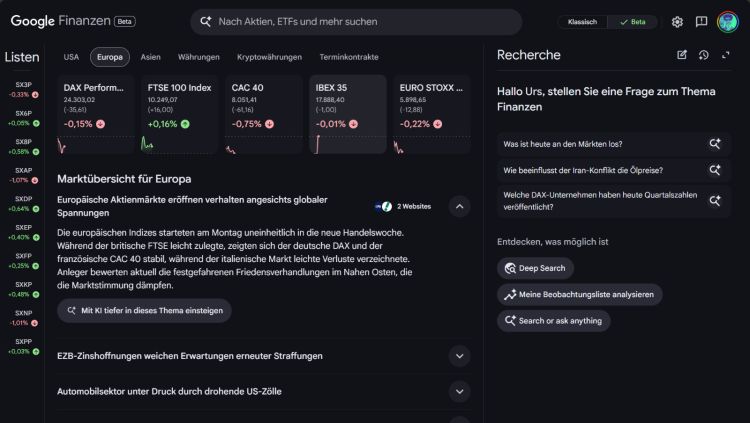This screenshot has width=750, height=423.
Task: Open the DAX Performance index card
Action: click(96, 114)
